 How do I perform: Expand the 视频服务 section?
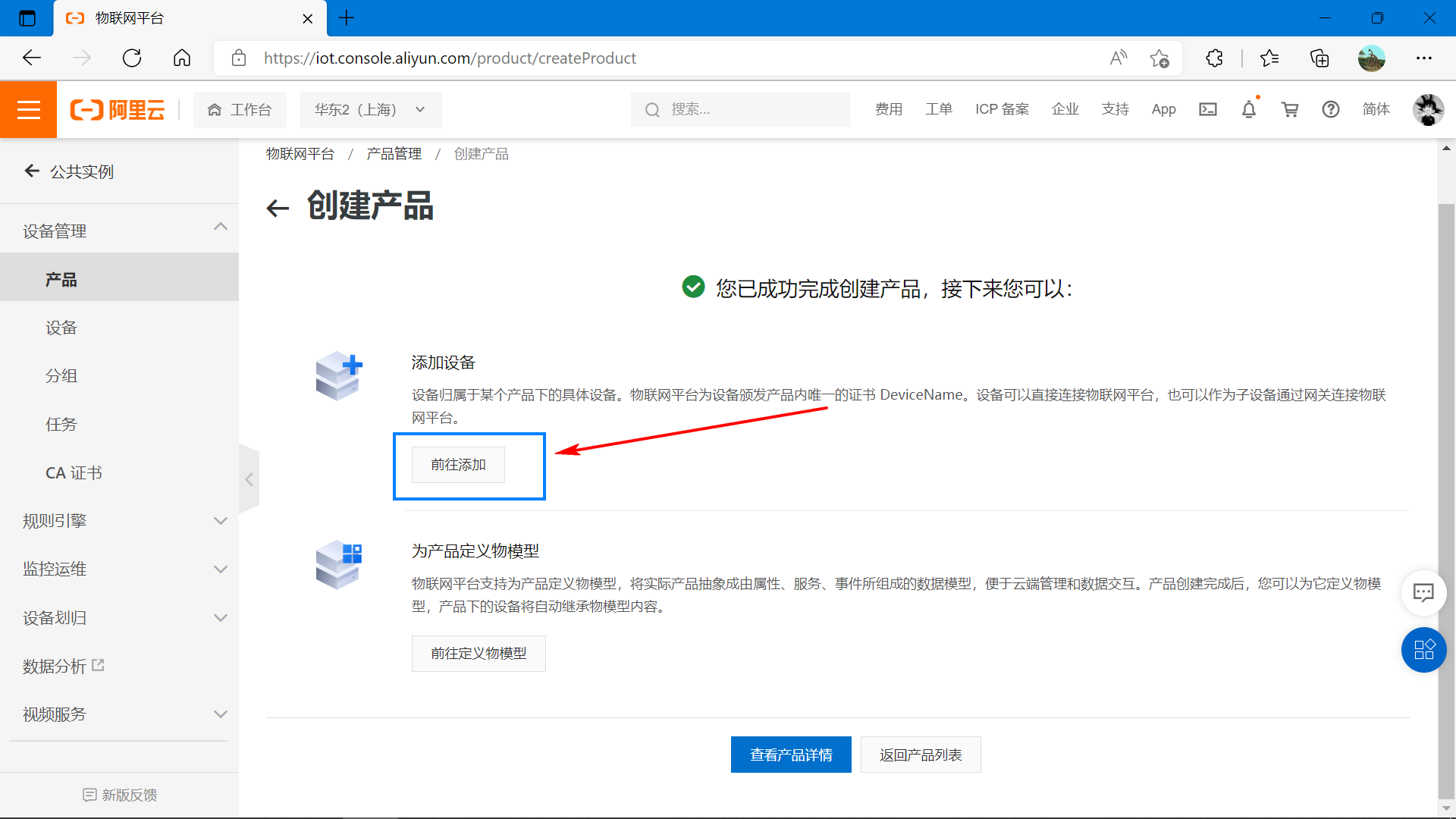pyautogui.click(x=221, y=714)
